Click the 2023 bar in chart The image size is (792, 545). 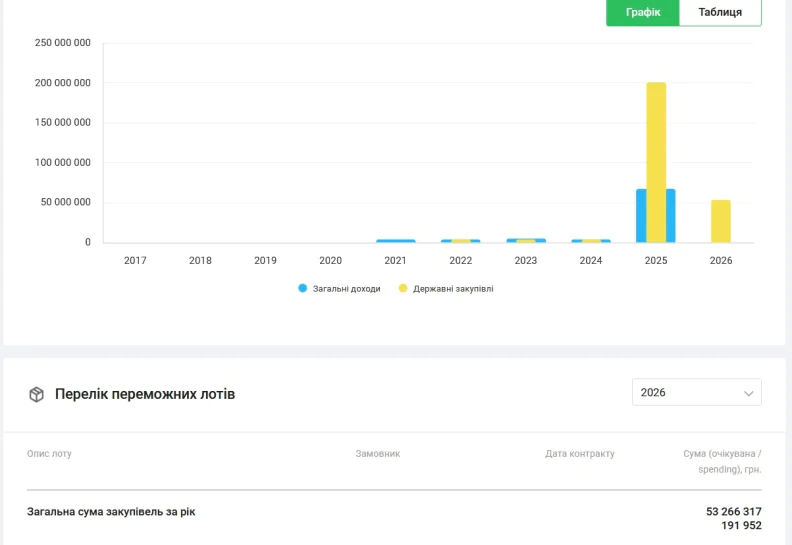coord(526,240)
